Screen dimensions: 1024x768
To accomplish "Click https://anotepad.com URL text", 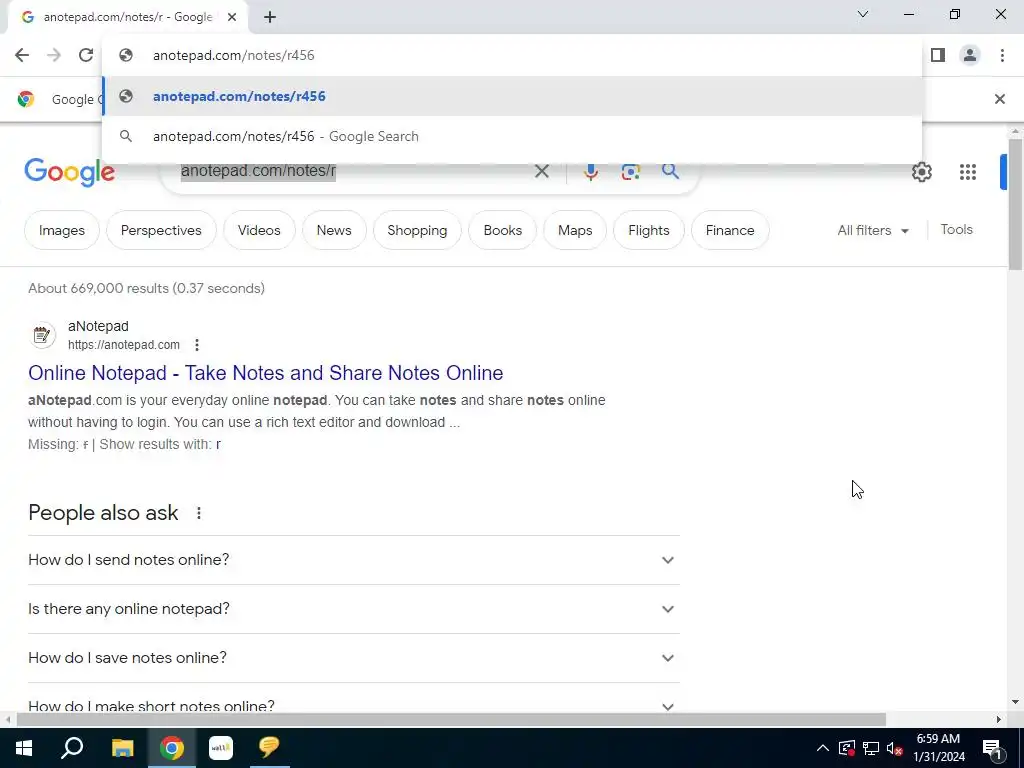I will (123, 345).
